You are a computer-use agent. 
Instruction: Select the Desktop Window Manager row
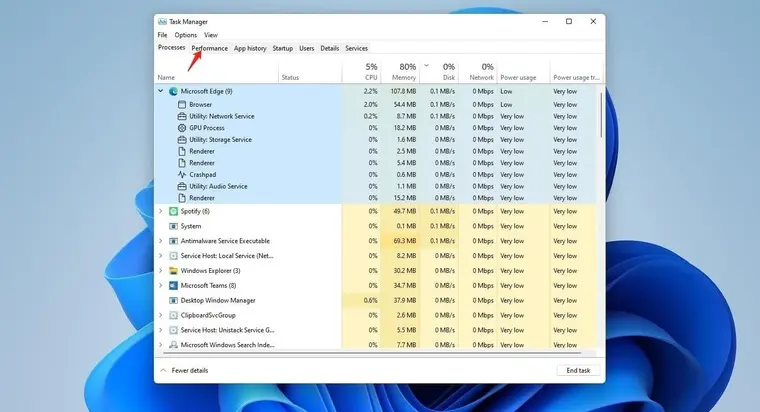coord(375,301)
